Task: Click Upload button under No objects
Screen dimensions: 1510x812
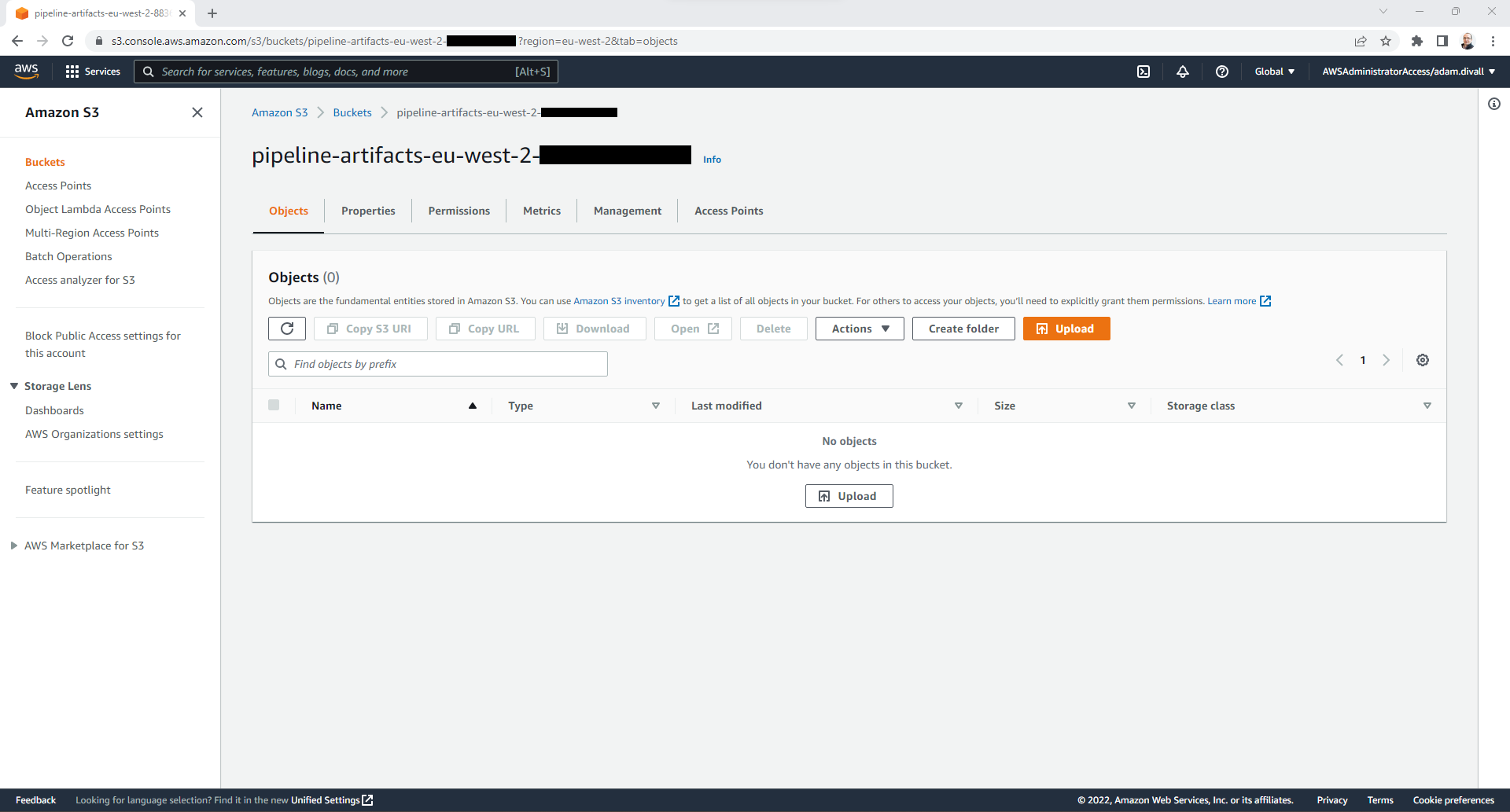Action: [x=849, y=496]
